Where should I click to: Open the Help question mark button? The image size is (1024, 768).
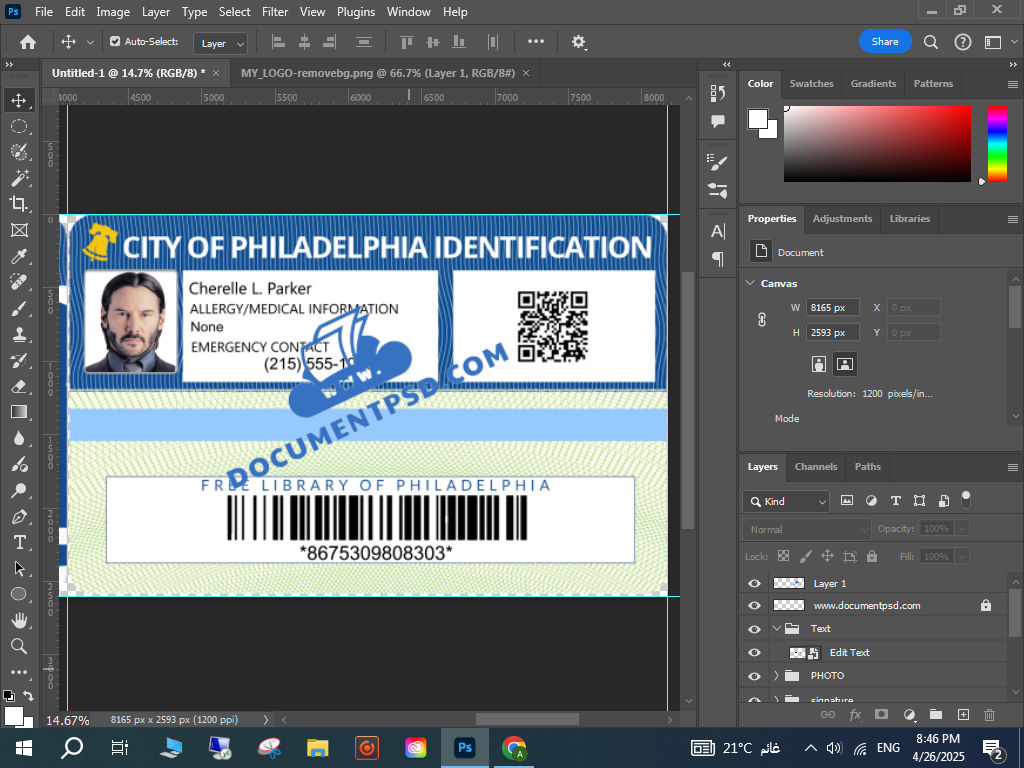click(963, 42)
